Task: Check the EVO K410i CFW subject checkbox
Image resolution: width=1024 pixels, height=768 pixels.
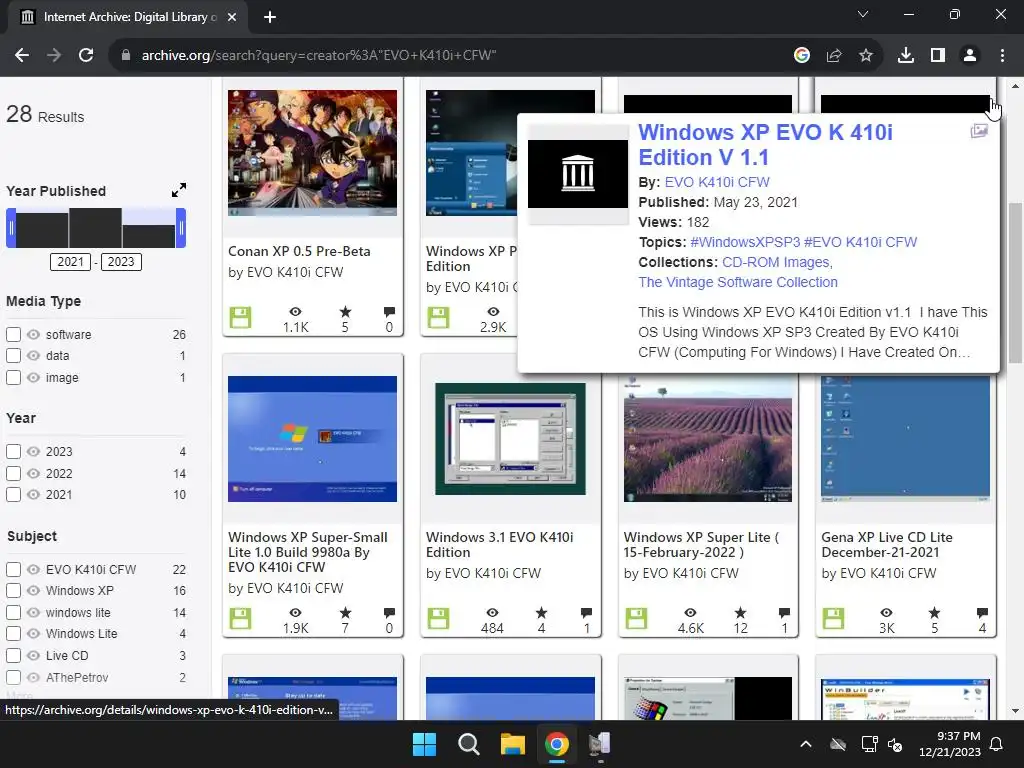Action: coord(13,569)
